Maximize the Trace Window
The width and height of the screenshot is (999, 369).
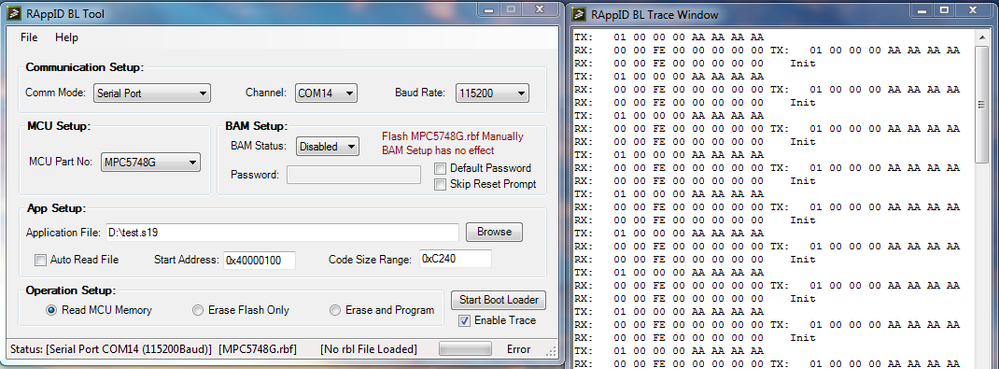coord(944,10)
